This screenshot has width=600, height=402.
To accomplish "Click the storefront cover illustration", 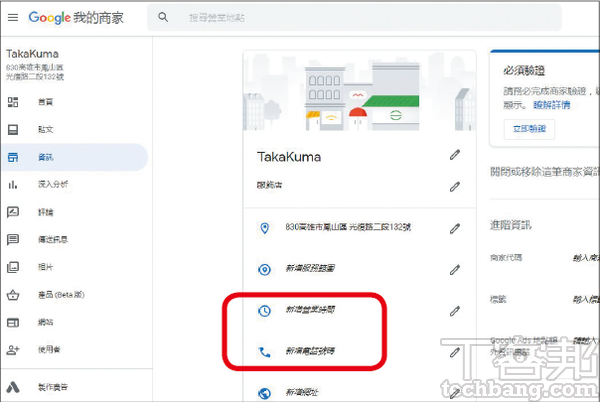I will pos(360,91).
